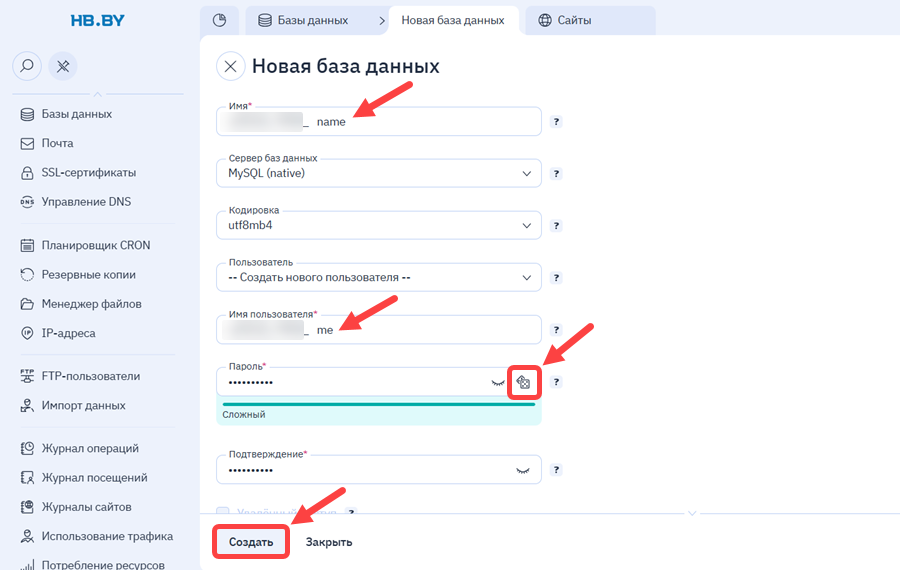900x570 pixels.
Task: Open the dashboard pie-chart tab icon
Action: pos(219,21)
